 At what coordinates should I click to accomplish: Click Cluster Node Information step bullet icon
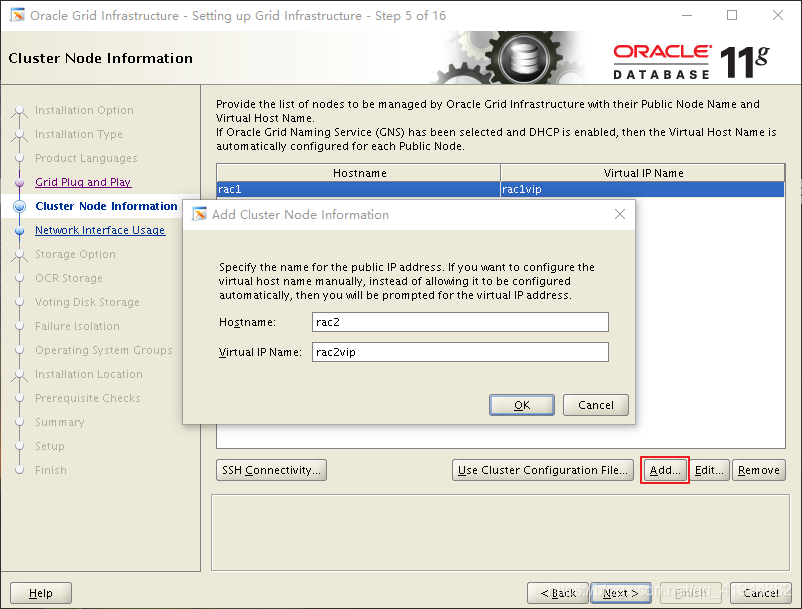tap(19, 206)
